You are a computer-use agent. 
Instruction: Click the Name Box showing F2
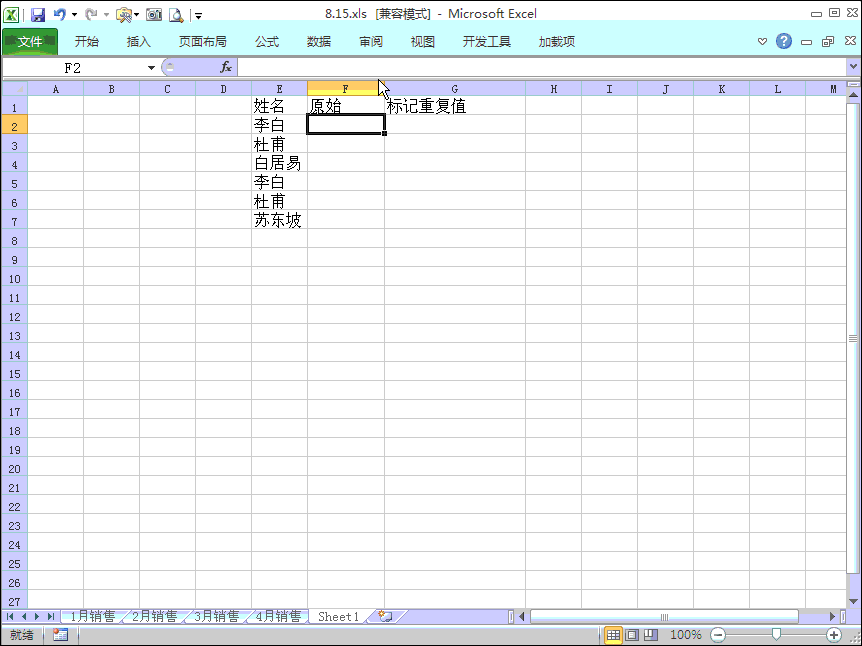pos(73,68)
